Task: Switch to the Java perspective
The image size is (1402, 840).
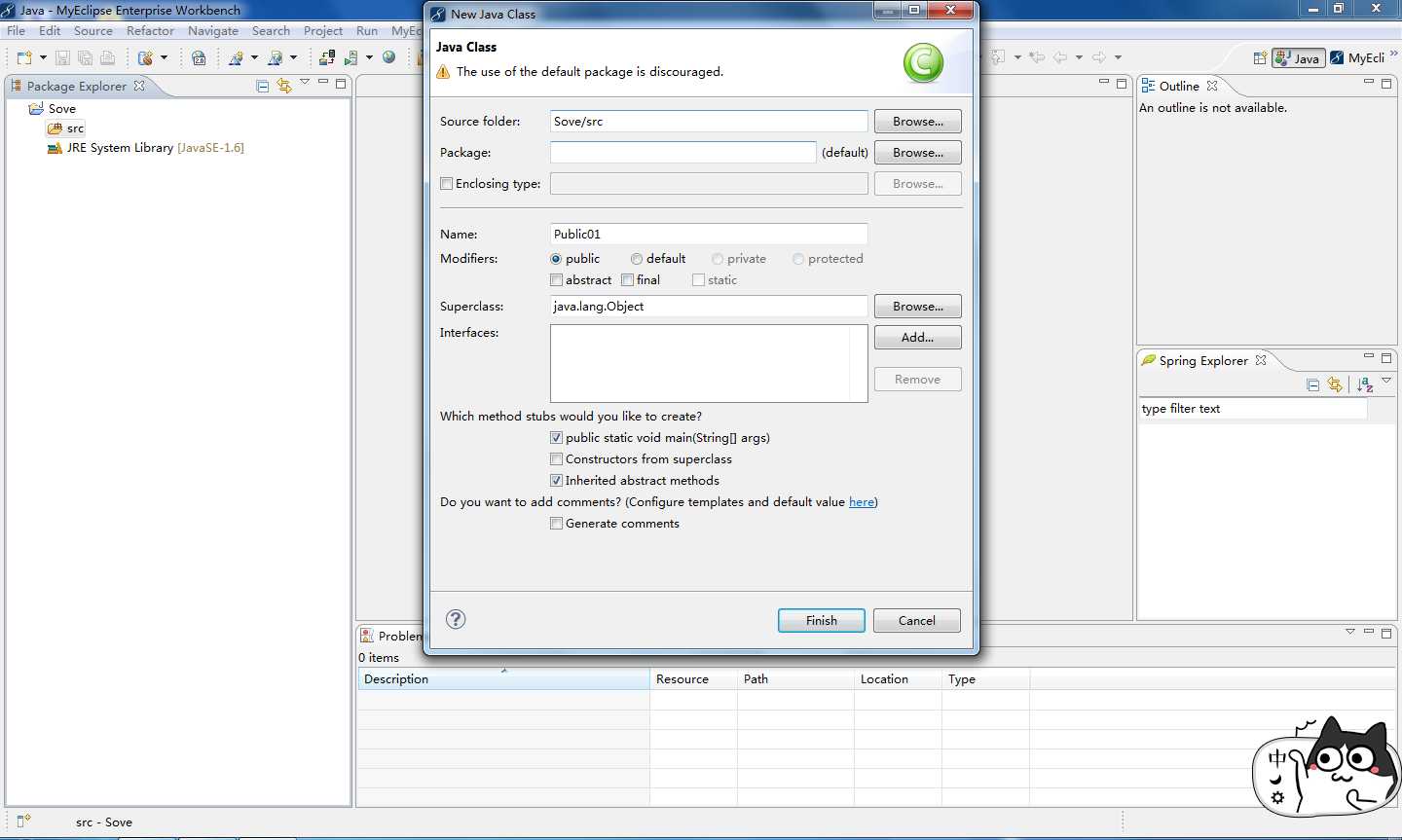Action: 1299,58
